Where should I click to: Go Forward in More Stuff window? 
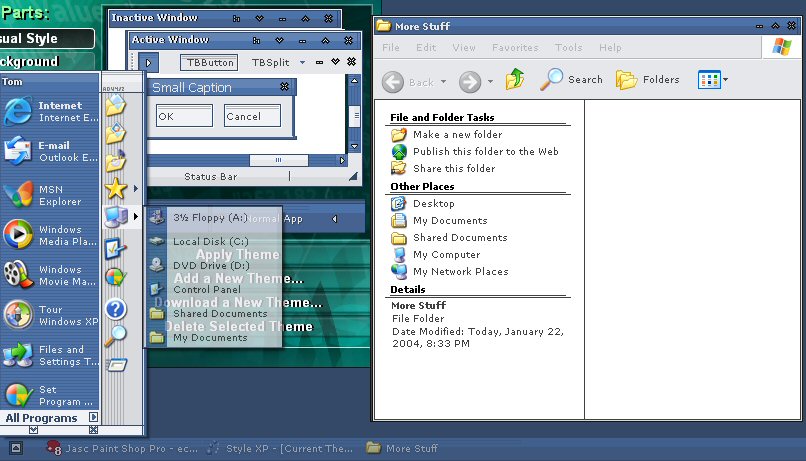pos(469,82)
